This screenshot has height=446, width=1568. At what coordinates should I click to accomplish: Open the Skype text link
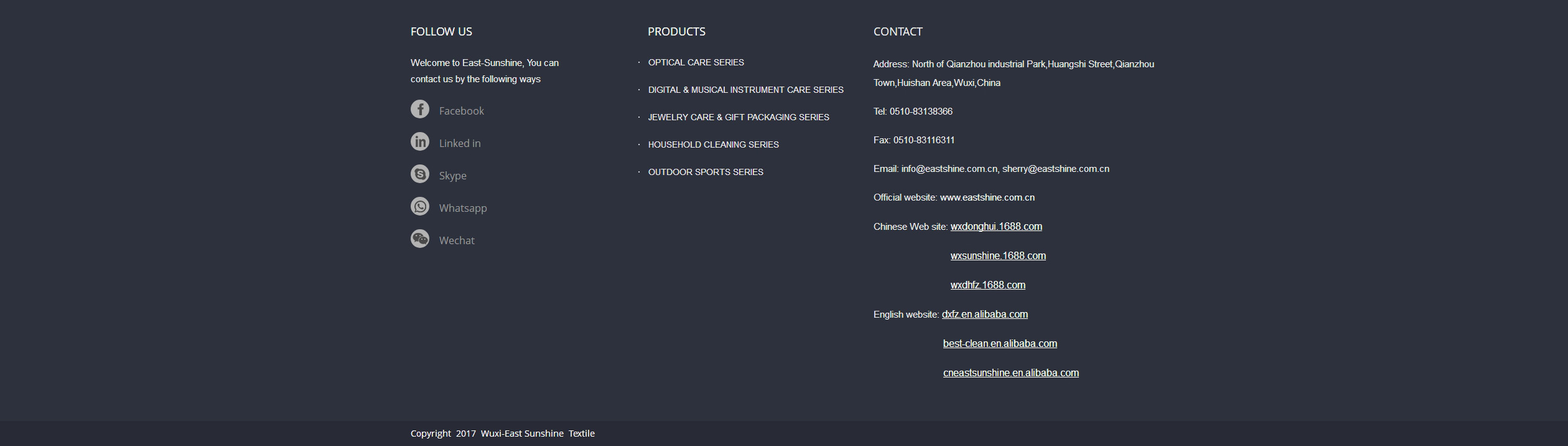click(x=452, y=176)
